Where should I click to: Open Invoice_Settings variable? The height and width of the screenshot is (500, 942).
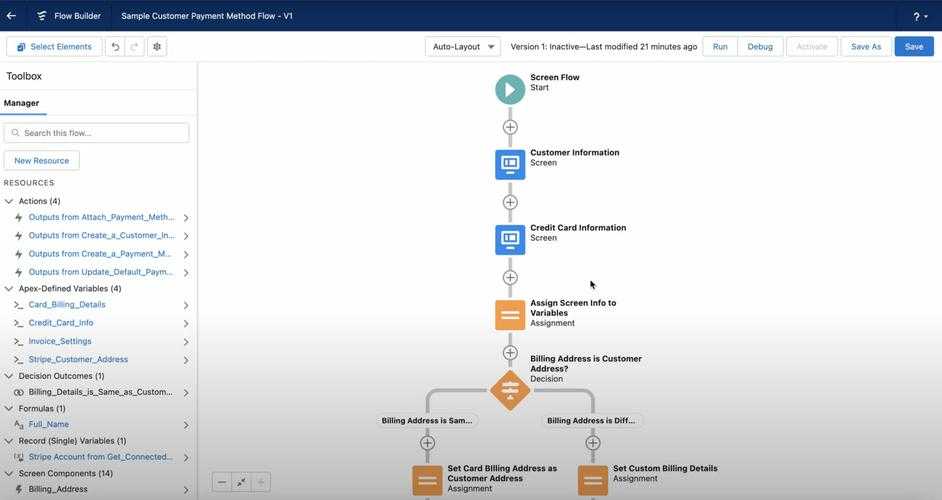(x=60, y=341)
